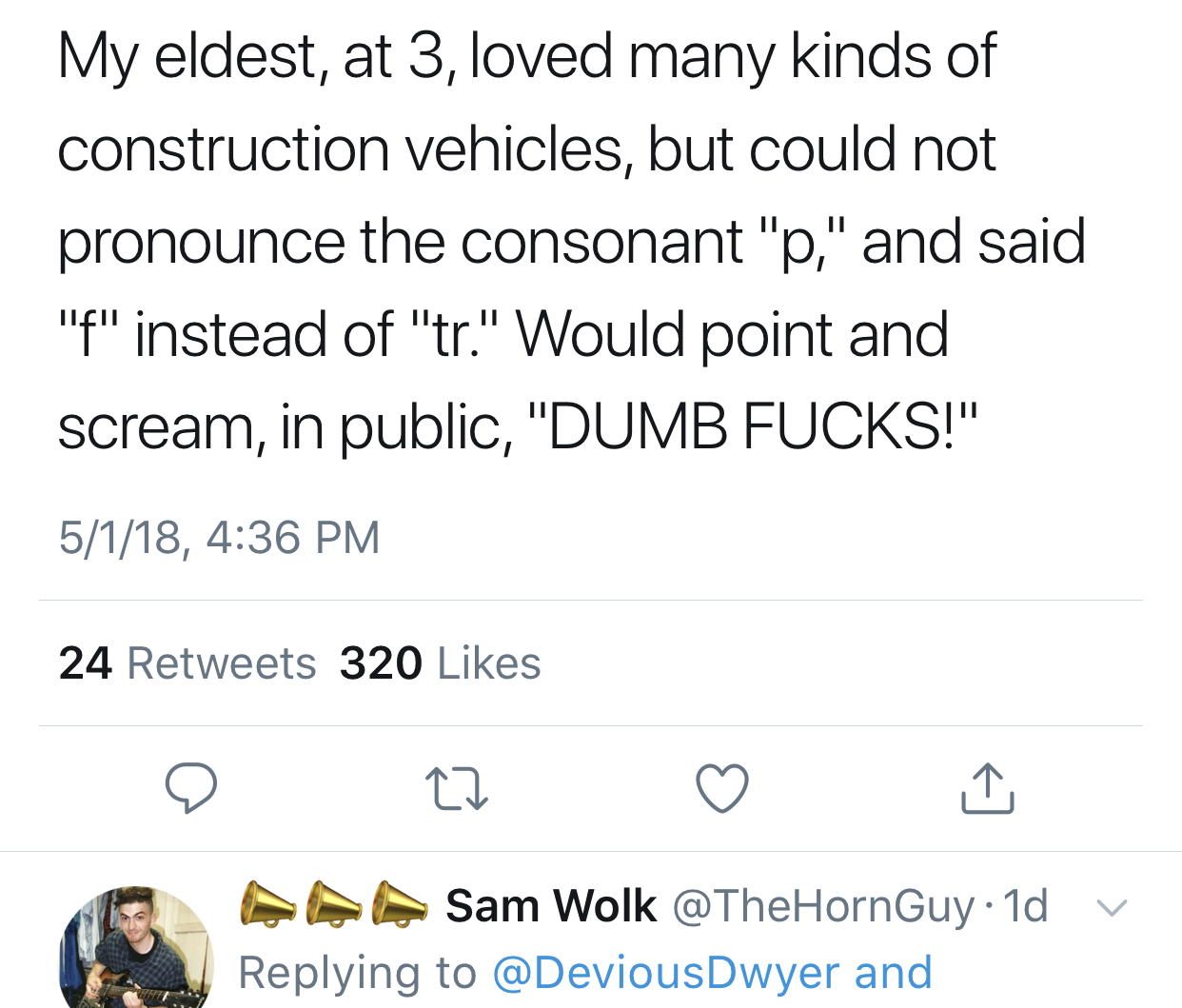Open Sam Wolk's profile picture
The image size is (1182, 1008).
coord(136,947)
